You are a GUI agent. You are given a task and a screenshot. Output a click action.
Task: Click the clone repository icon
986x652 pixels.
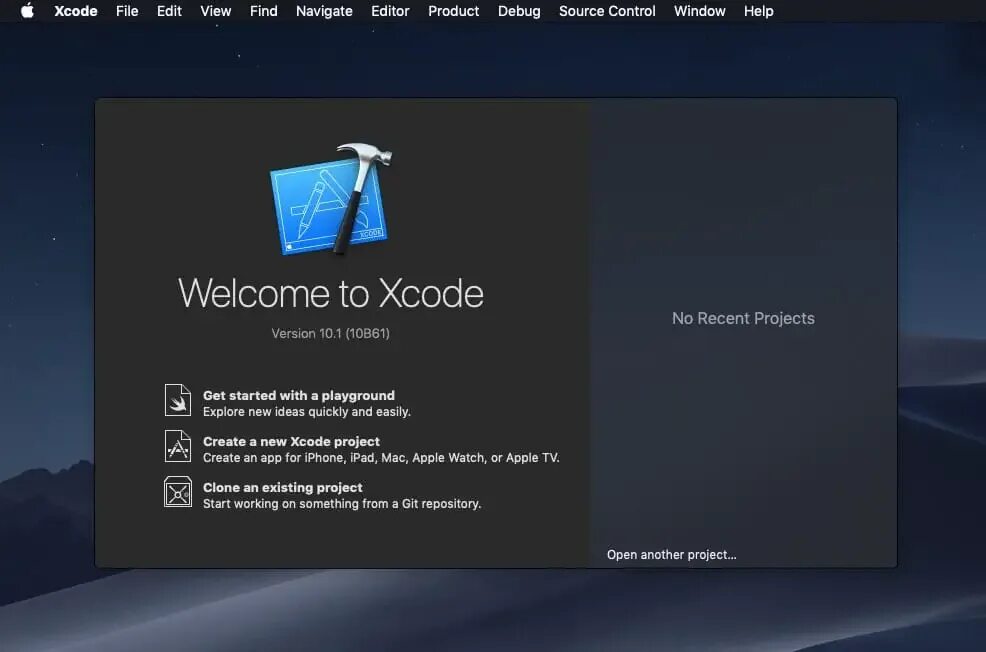(178, 492)
